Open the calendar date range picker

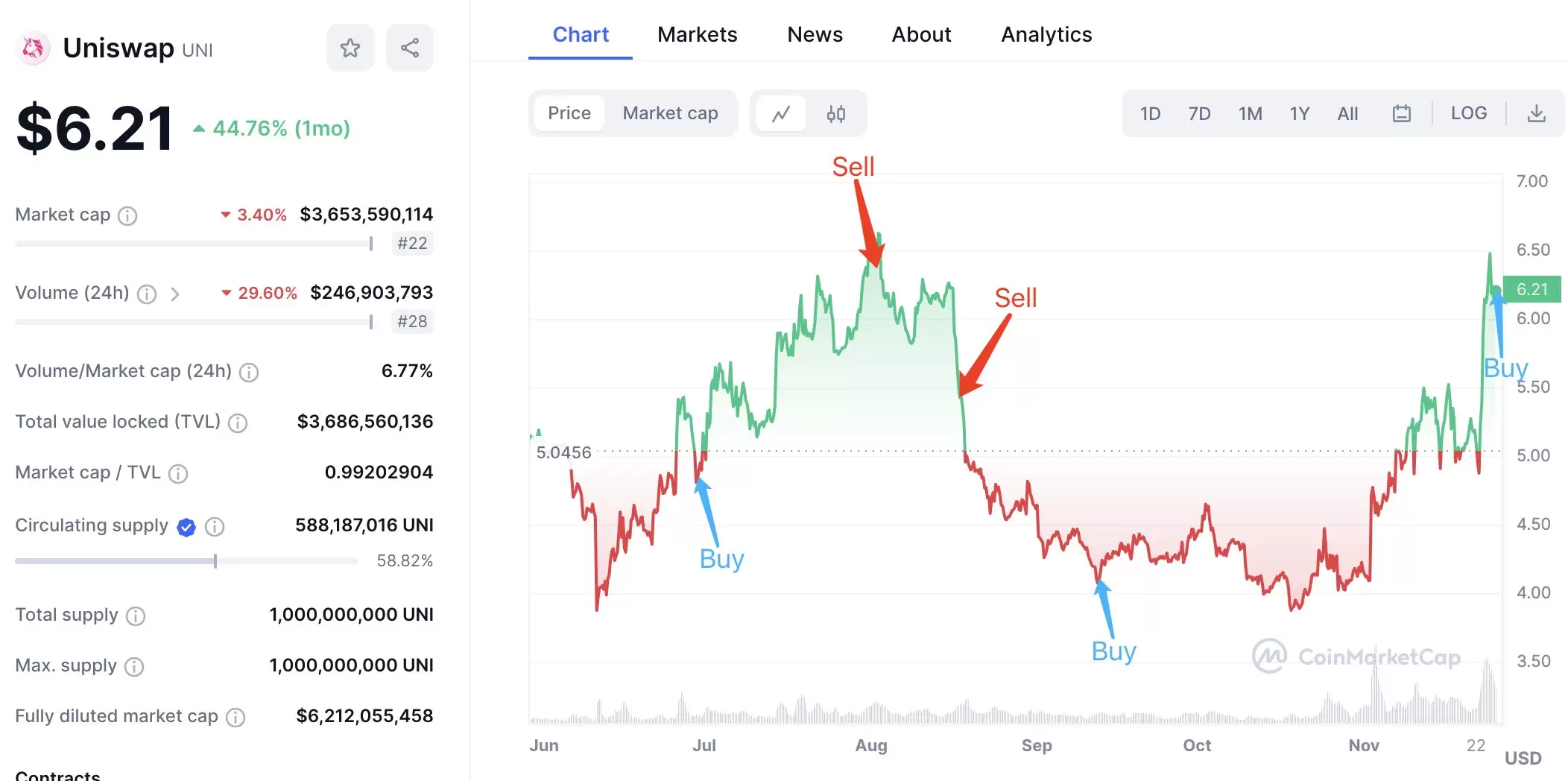1401,114
